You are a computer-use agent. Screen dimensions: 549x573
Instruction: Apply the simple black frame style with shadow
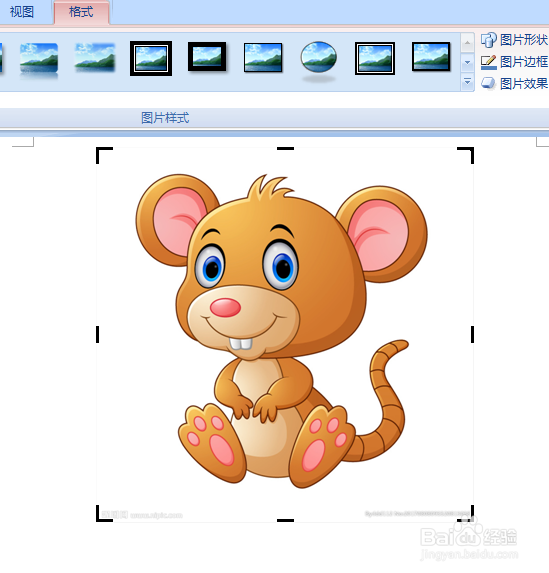point(263,57)
